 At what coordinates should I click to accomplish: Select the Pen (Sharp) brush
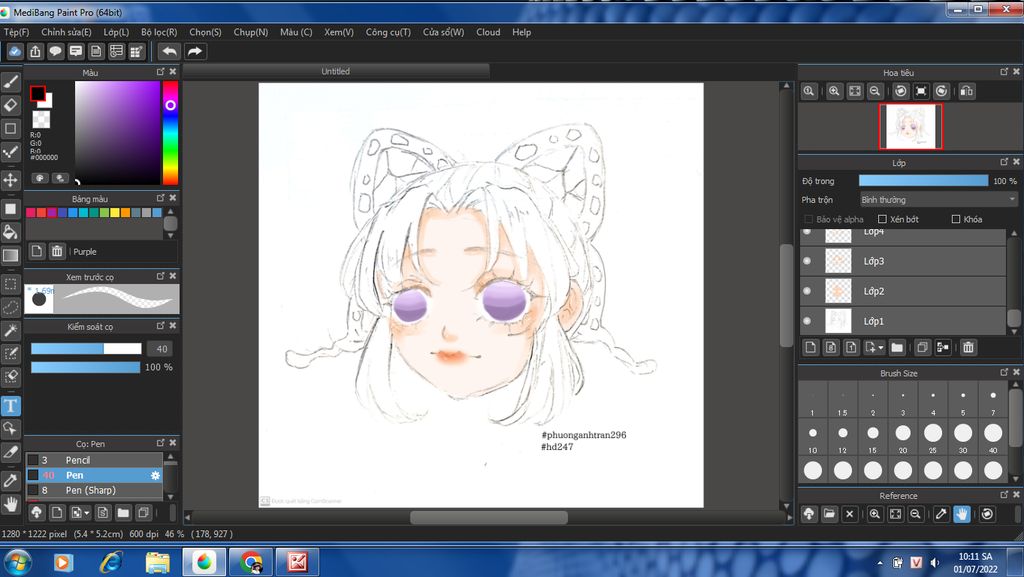[95, 490]
